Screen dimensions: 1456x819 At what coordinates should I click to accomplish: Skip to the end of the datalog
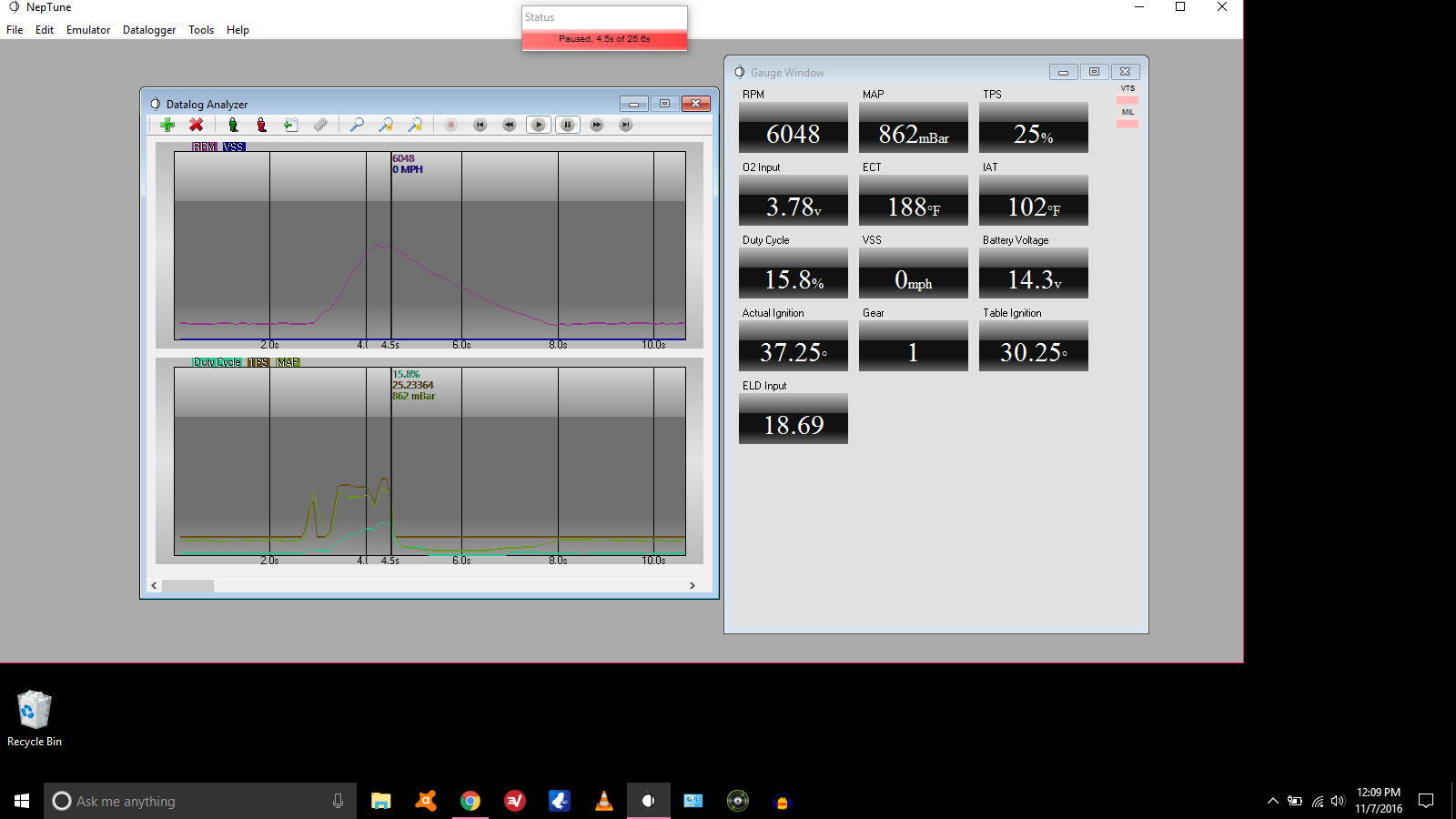(x=625, y=126)
